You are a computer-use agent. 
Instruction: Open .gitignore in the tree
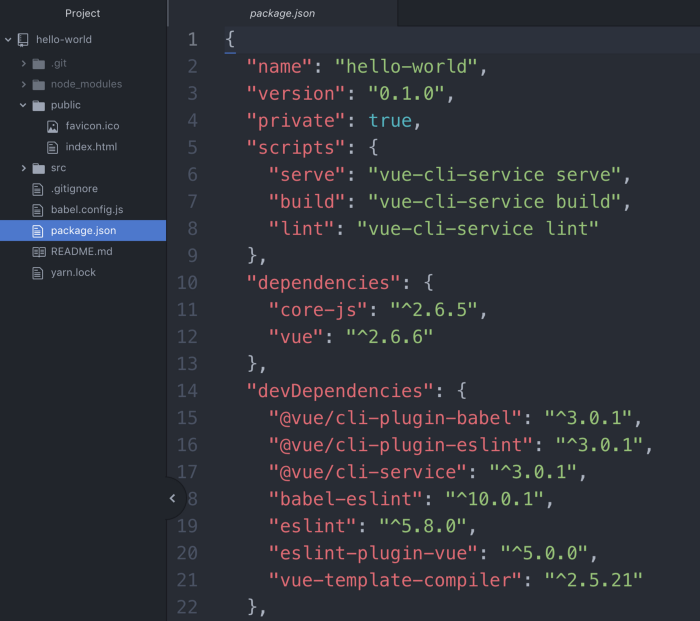74,189
